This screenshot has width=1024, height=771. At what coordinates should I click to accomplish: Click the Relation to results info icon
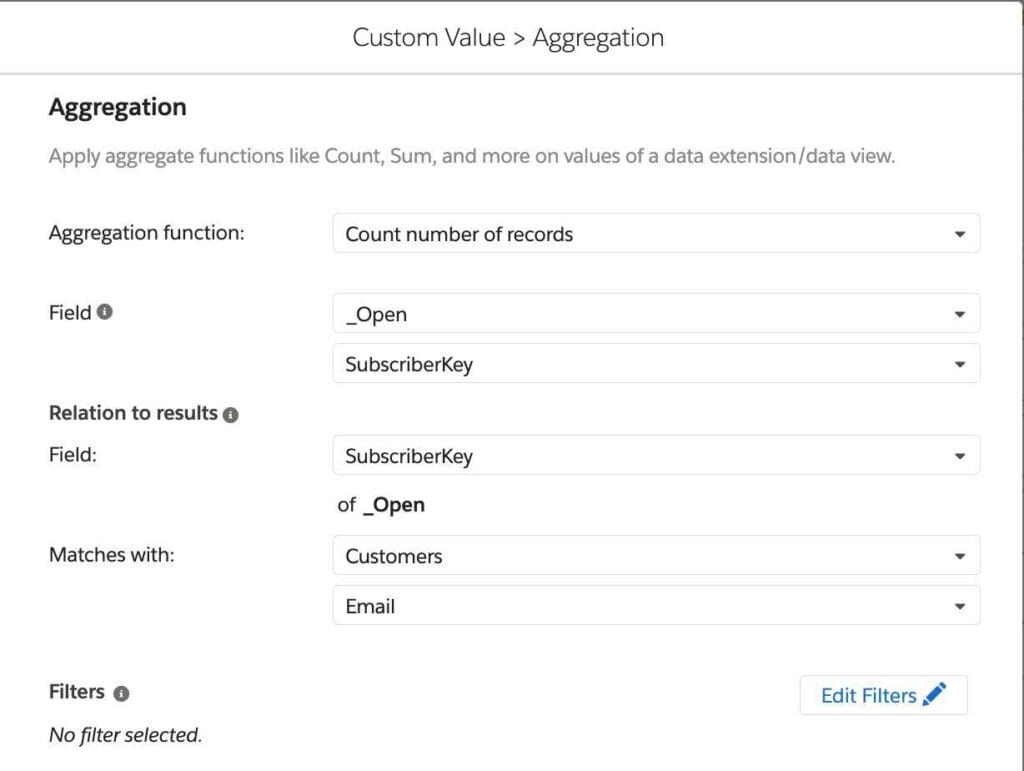tap(232, 413)
